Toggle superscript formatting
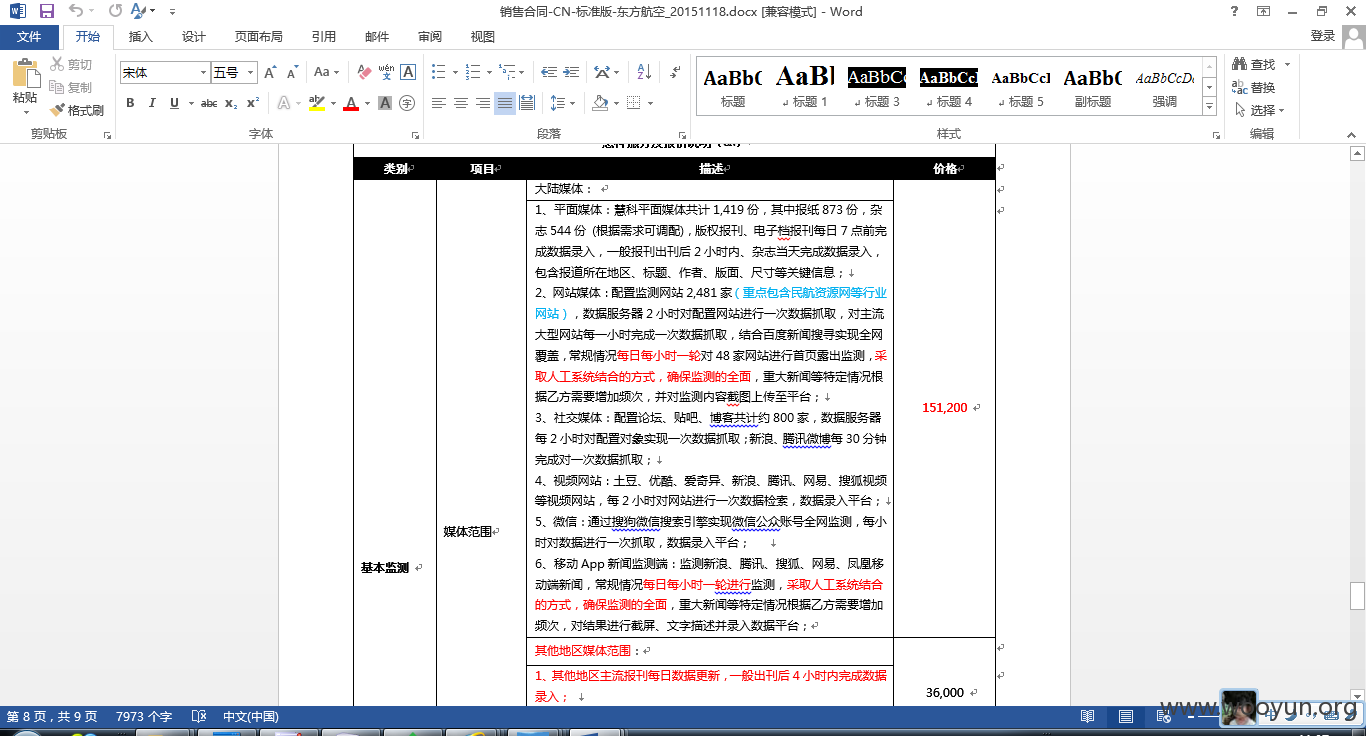The width and height of the screenshot is (1366, 736). (253, 103)
